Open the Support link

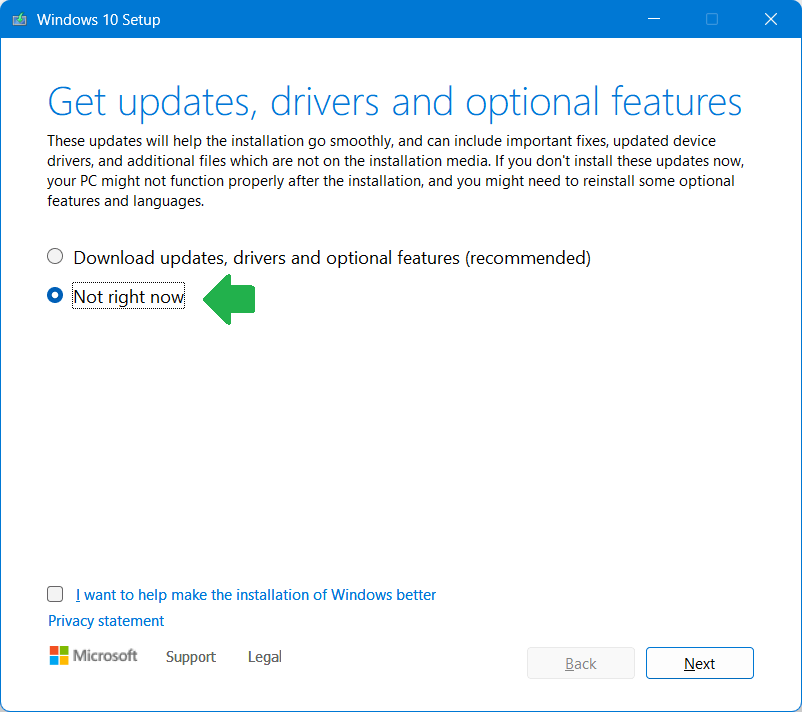click(191, 657)
